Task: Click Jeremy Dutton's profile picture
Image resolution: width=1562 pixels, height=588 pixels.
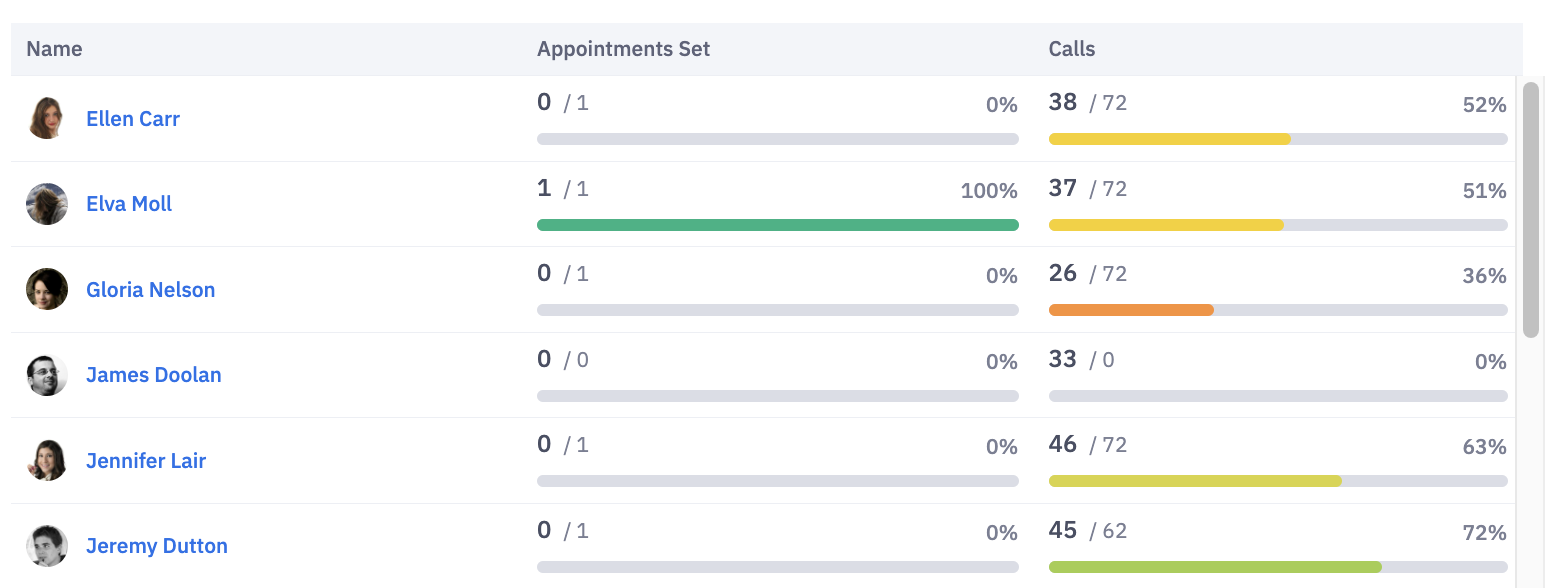Action: pyautogui.click(x=46, y=546)
